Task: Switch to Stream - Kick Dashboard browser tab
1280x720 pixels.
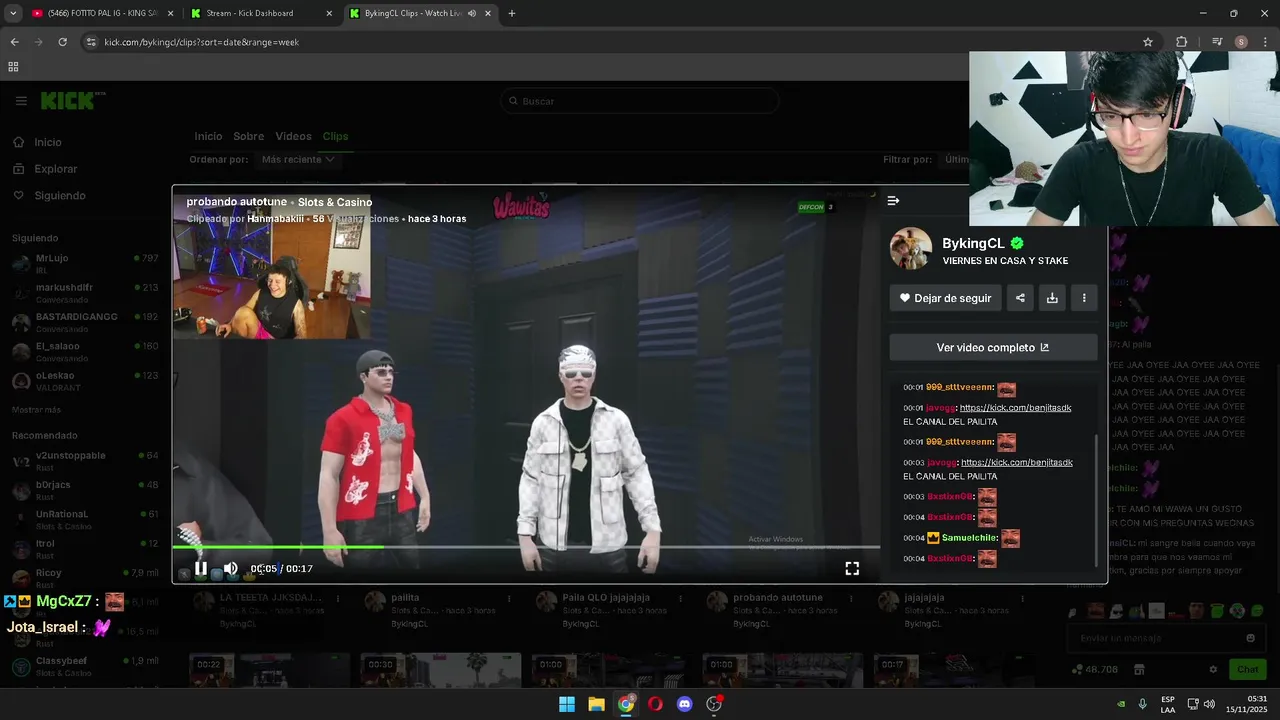Action: 260,13
